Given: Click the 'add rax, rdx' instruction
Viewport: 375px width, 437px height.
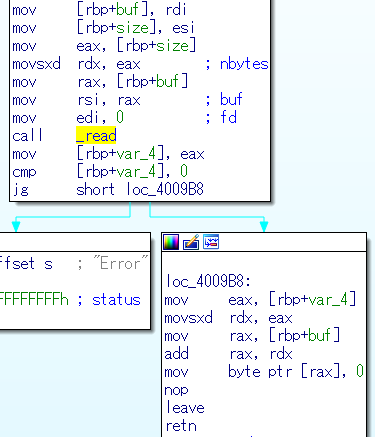Looking at the screenshot, I should (228, 353).
